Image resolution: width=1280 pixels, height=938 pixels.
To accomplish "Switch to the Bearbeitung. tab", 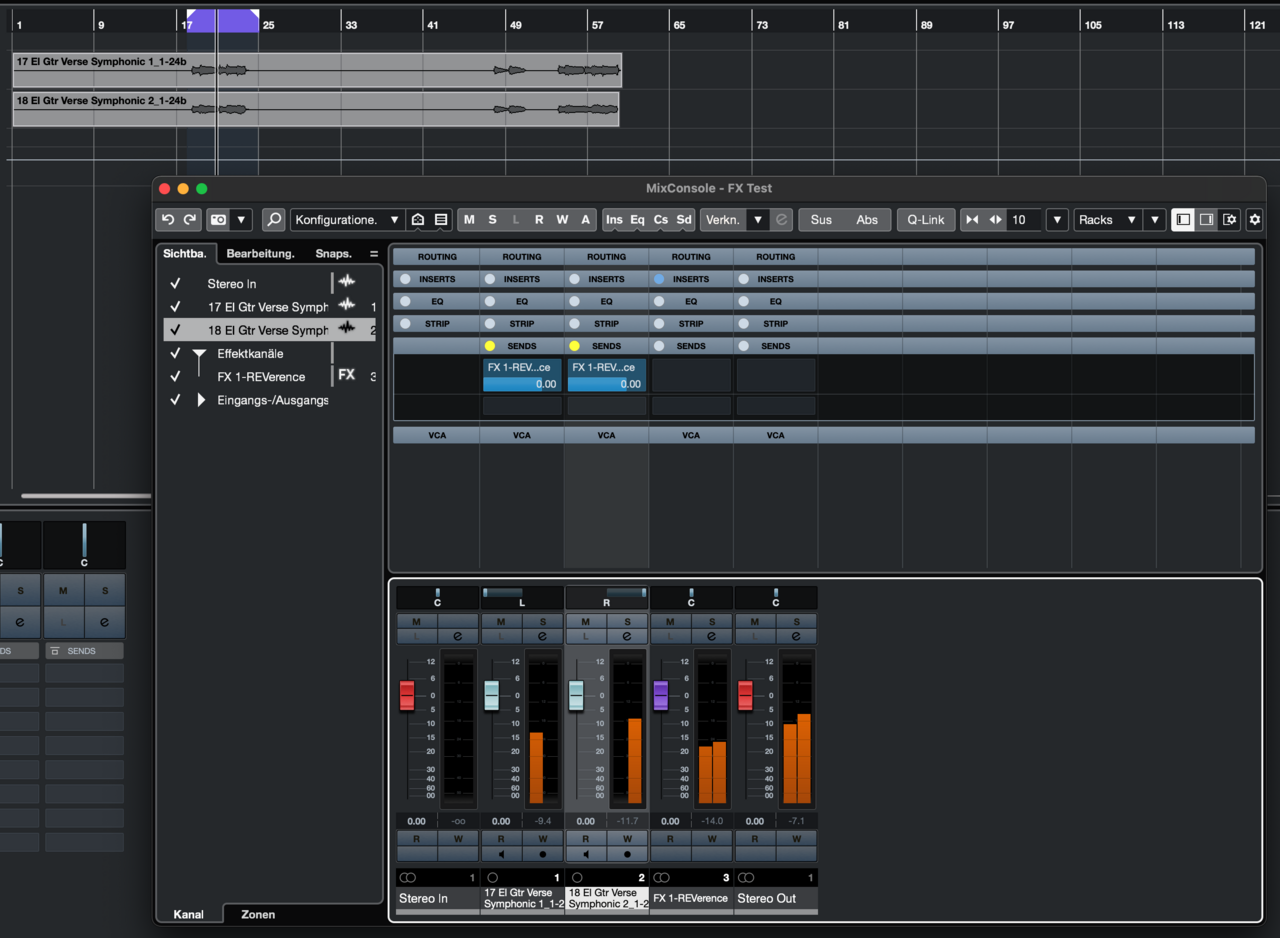I will (260, 254).
